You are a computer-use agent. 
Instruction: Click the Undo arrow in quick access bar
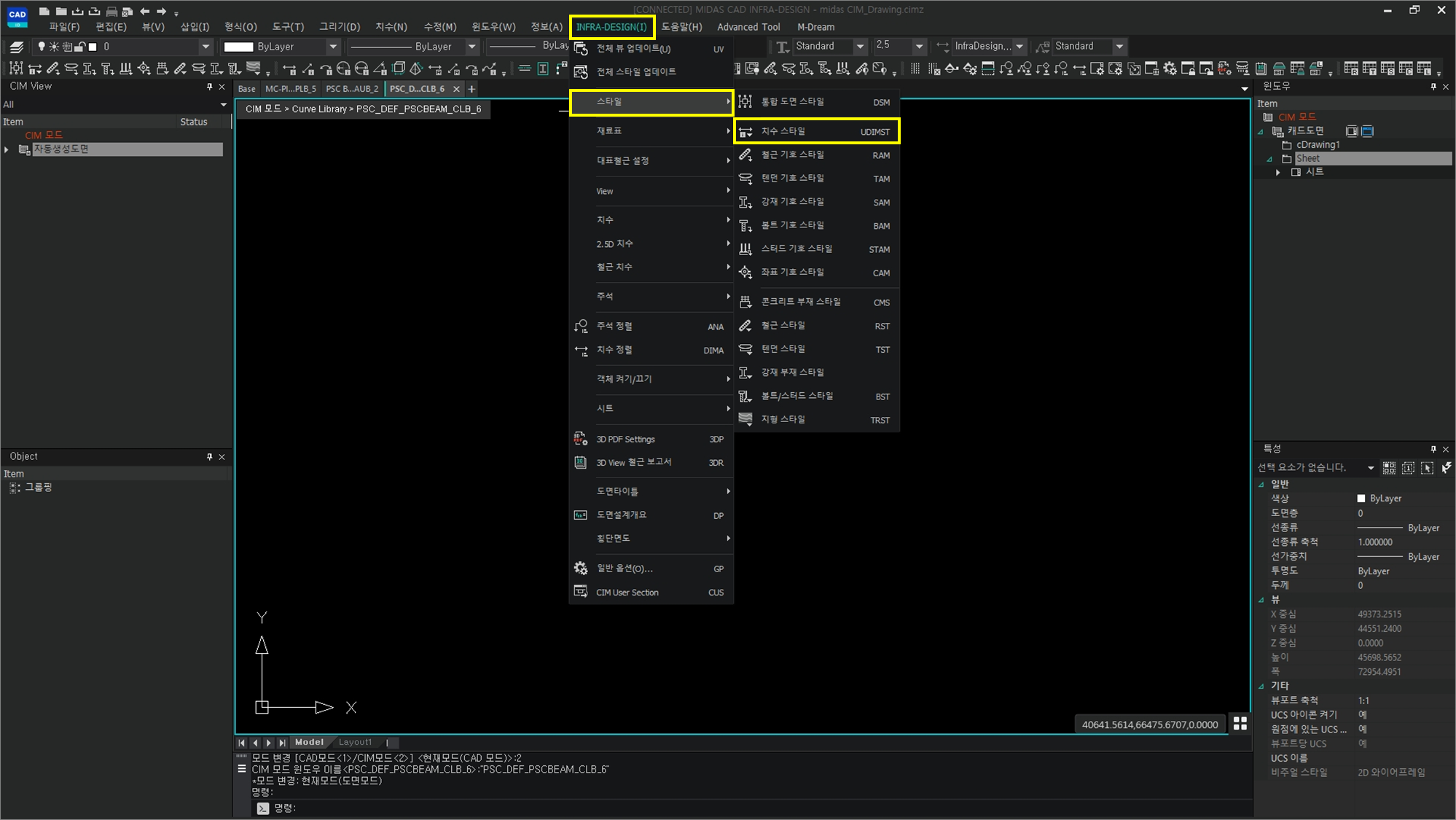tap(144, 11)
